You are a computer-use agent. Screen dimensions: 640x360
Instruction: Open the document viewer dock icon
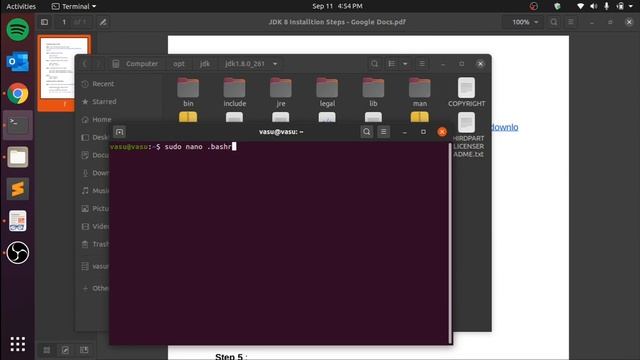[x=18, y=221]
